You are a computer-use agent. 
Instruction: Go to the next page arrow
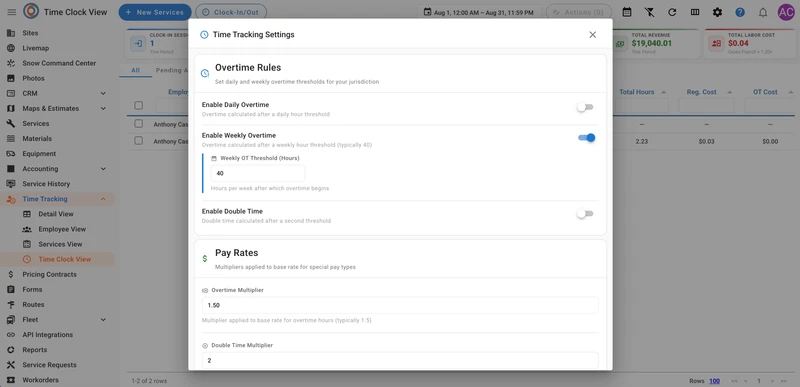click(772, 381)
